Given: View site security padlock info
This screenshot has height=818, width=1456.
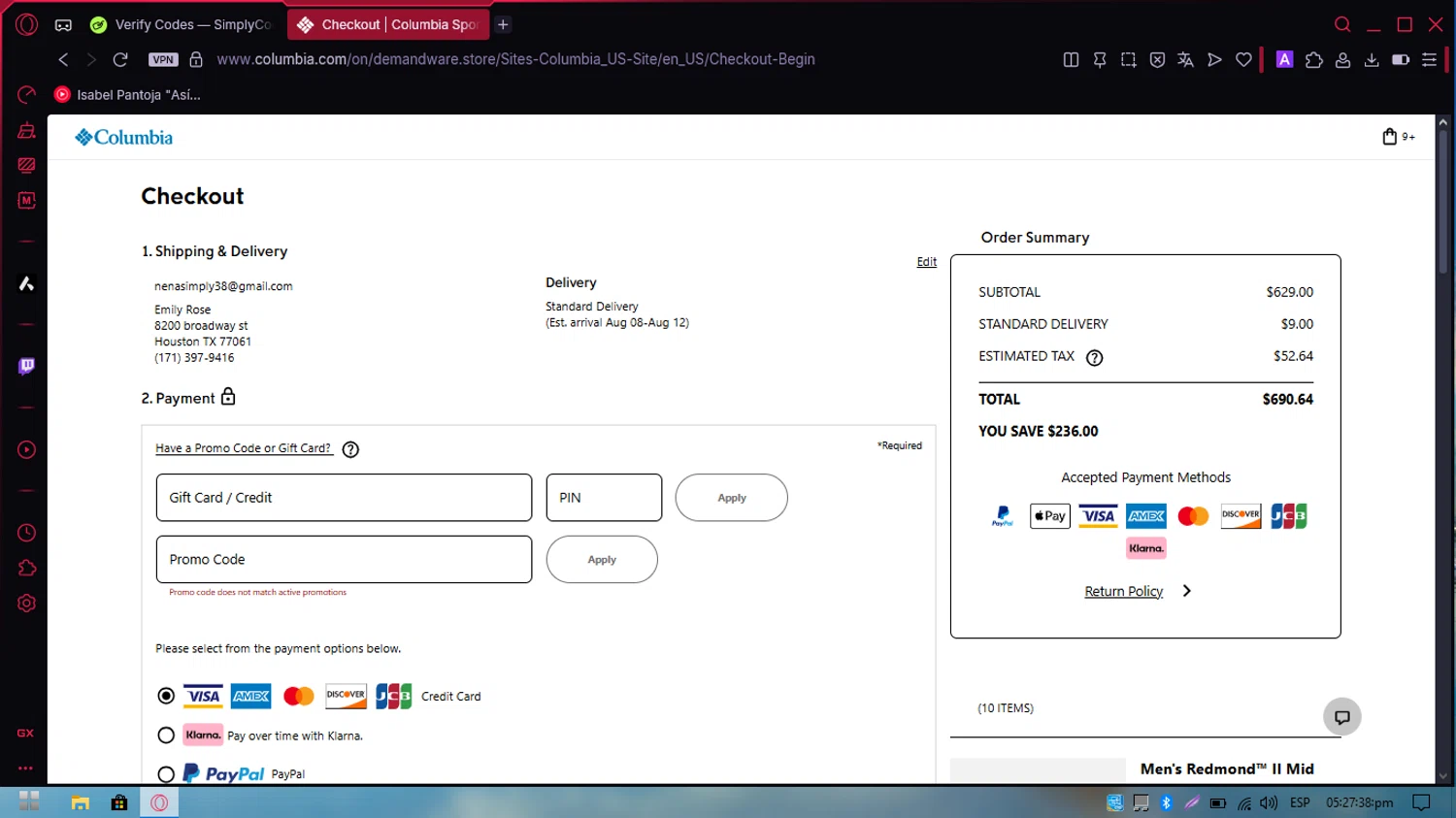Looking at the screenshot, I should [x=196, y=59].
